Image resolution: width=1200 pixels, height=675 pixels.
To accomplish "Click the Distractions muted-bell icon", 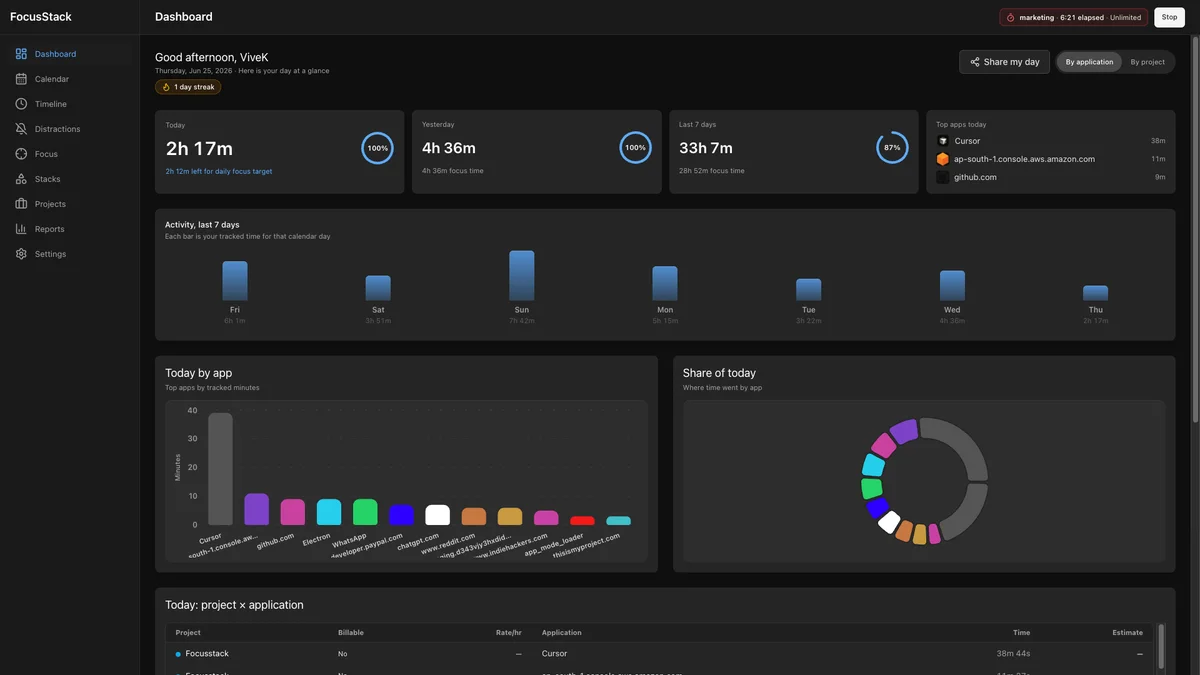I will [21, 129].
